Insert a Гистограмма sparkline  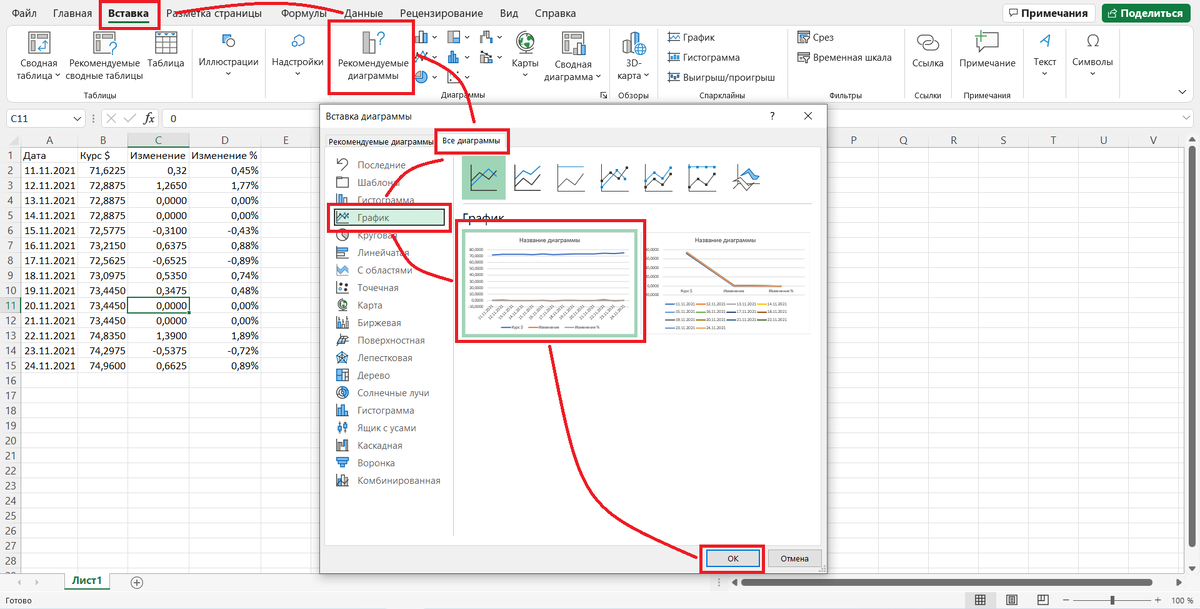pyautogui.click(x=704, y=58)
